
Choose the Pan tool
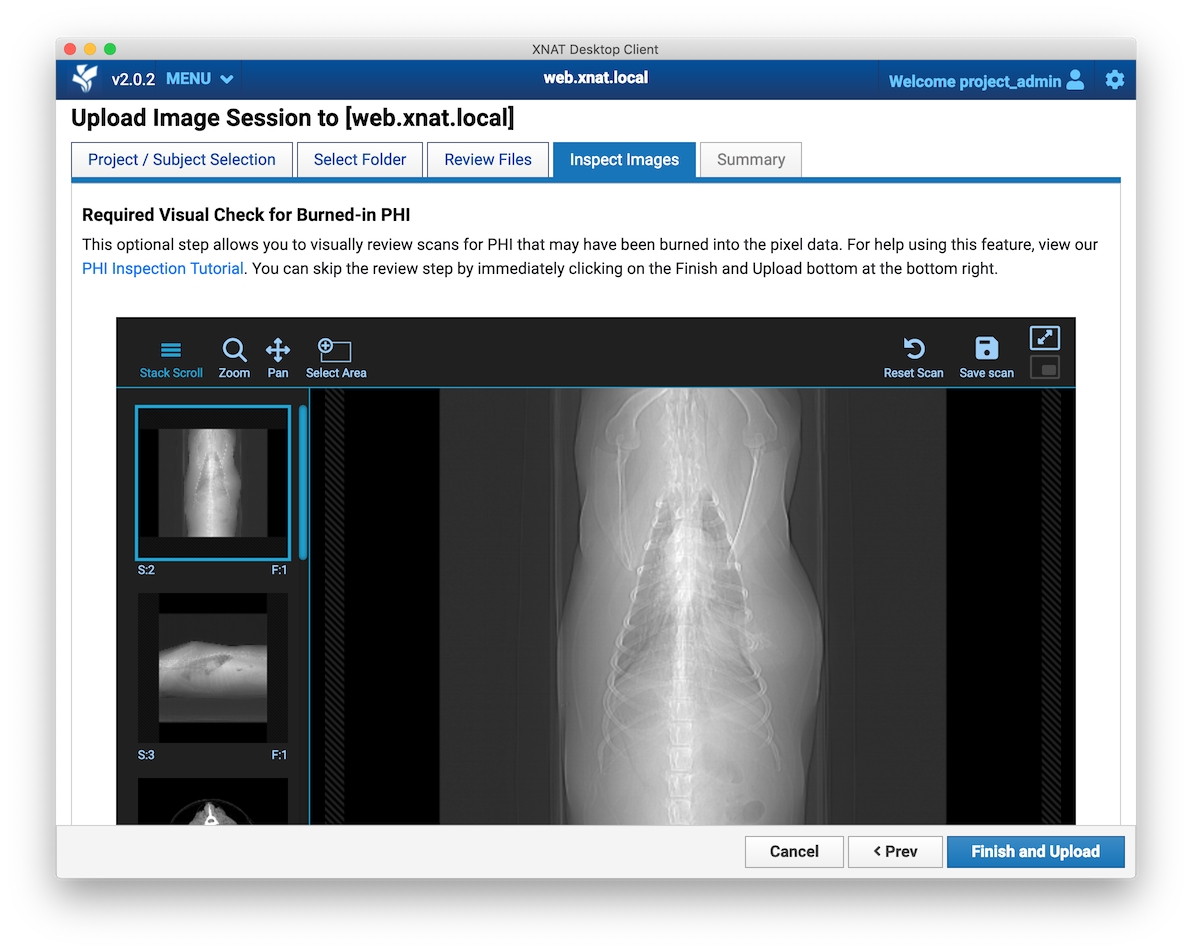(278, 359)
